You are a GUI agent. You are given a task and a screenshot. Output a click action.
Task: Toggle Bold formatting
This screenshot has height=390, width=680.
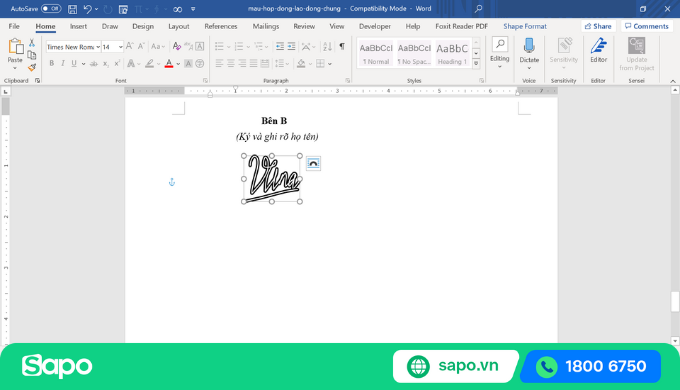pyautogui.click(x=52, y=64)
